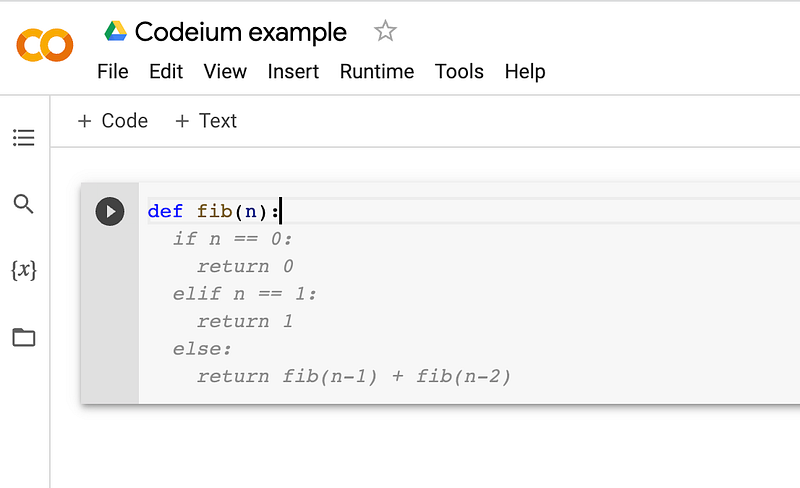The image size is (800, 488).
Task: Open the find and replace search icon
Action: 23,204
